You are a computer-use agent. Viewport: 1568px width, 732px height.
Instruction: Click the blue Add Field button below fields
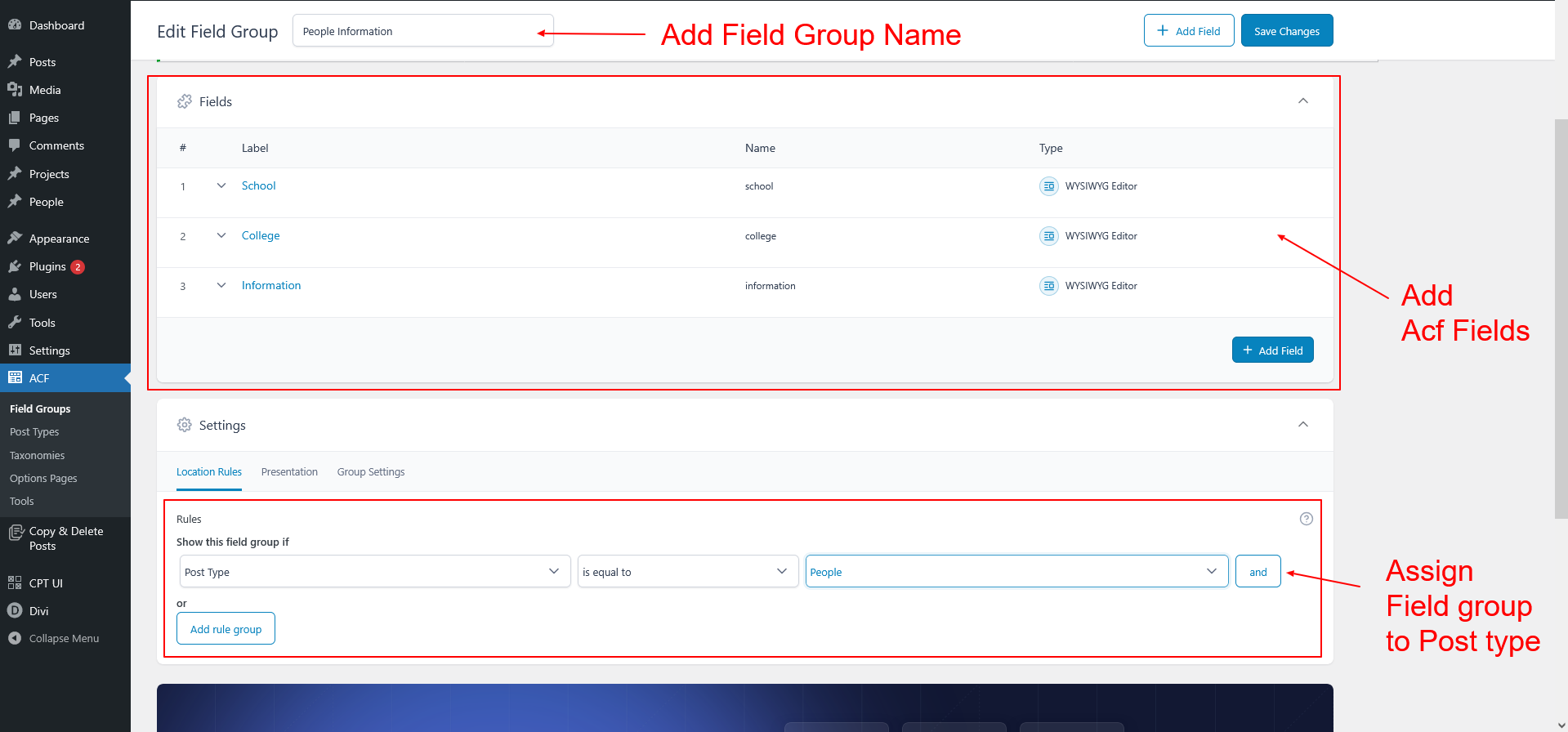tap(1273, 350)
